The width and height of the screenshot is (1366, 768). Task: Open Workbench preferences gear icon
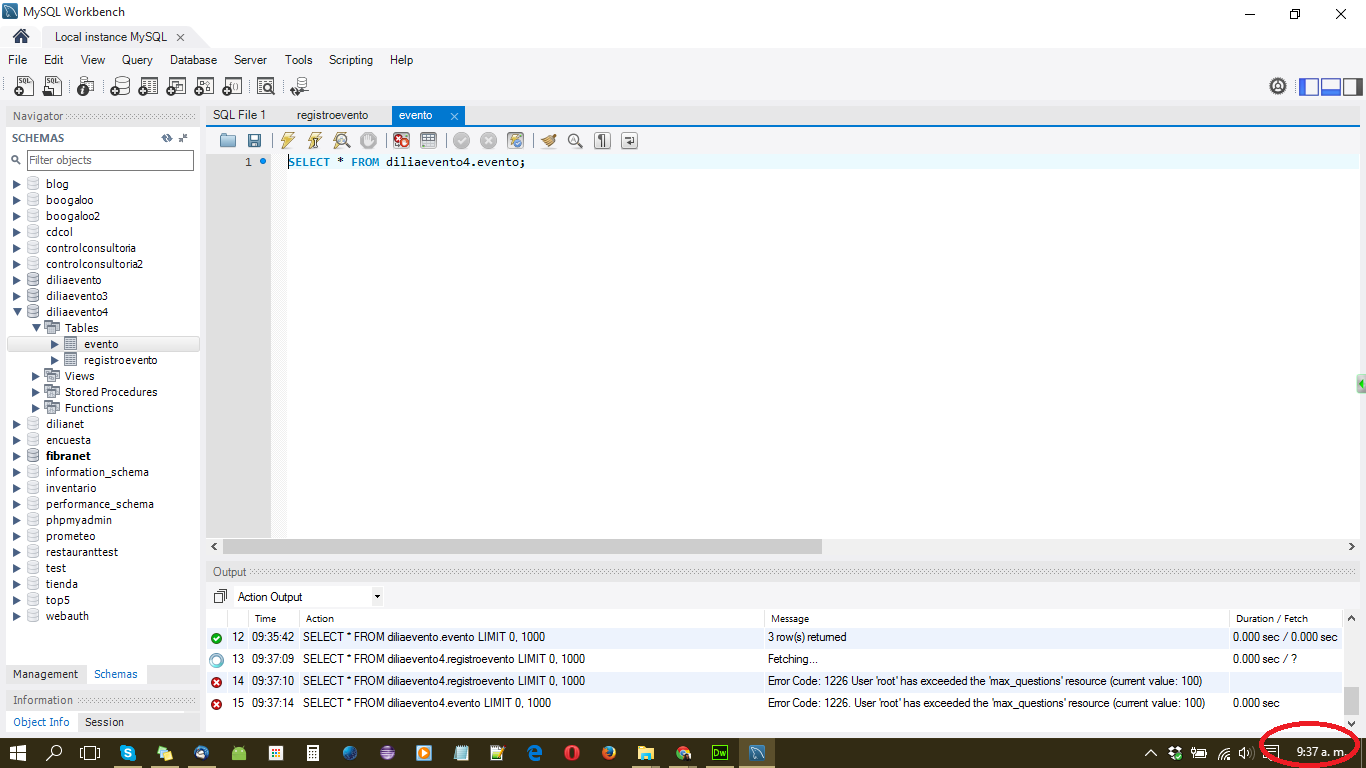[x=1278, y=86]
